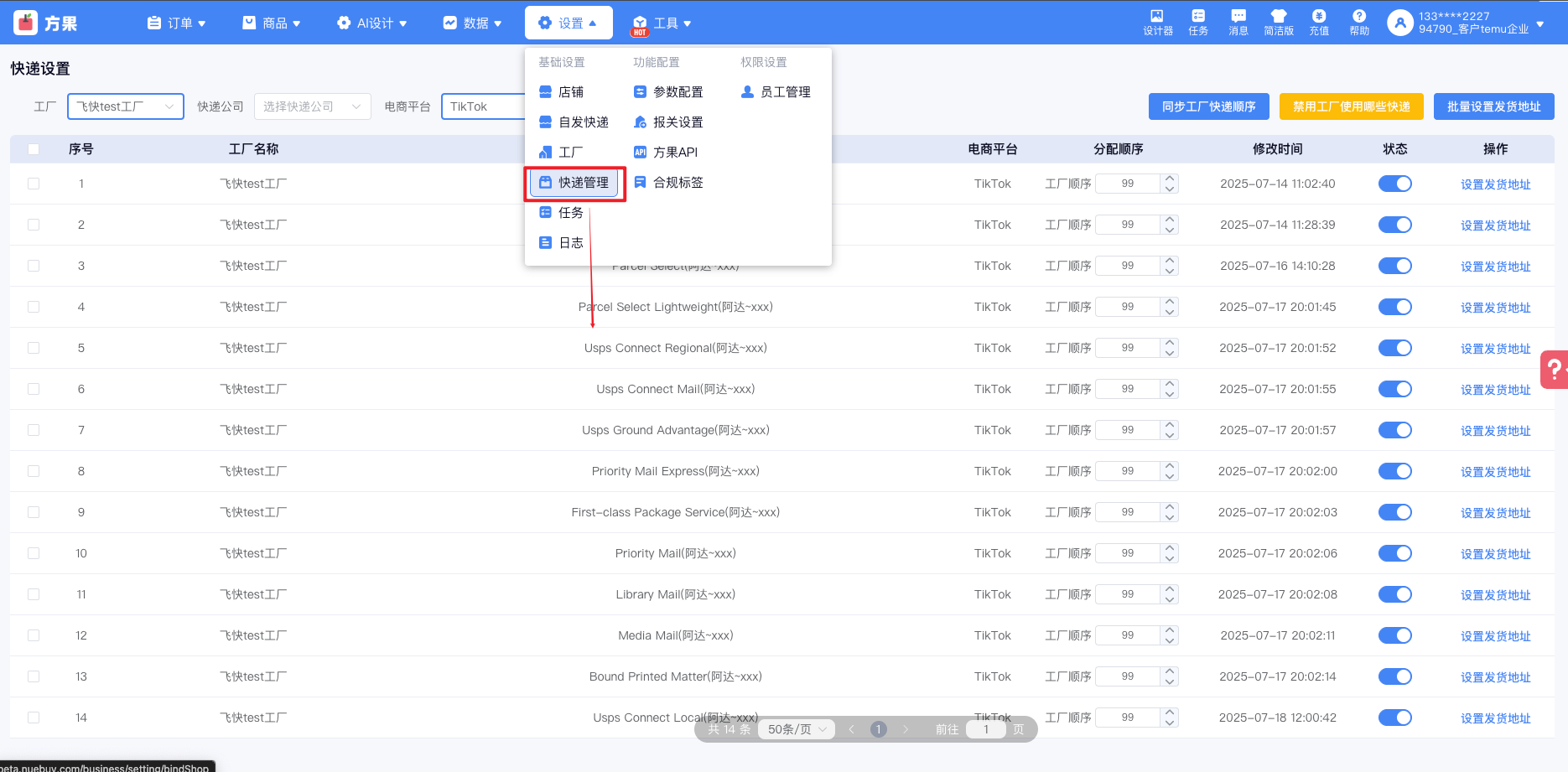Click the 消息 messages icon

tap(1238, 22)
